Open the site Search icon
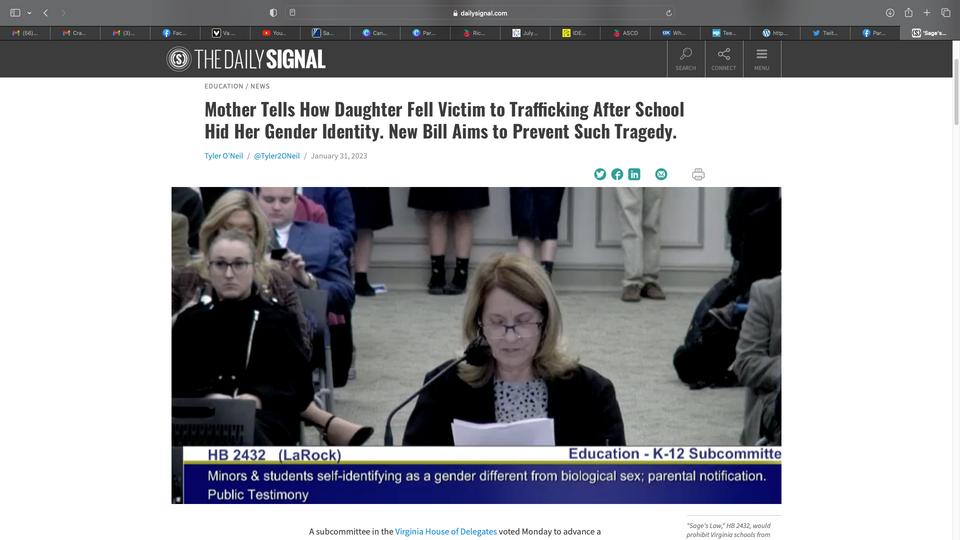Image resolution: width=960 pixels, height=540 pixels. (x=686, y=59)
